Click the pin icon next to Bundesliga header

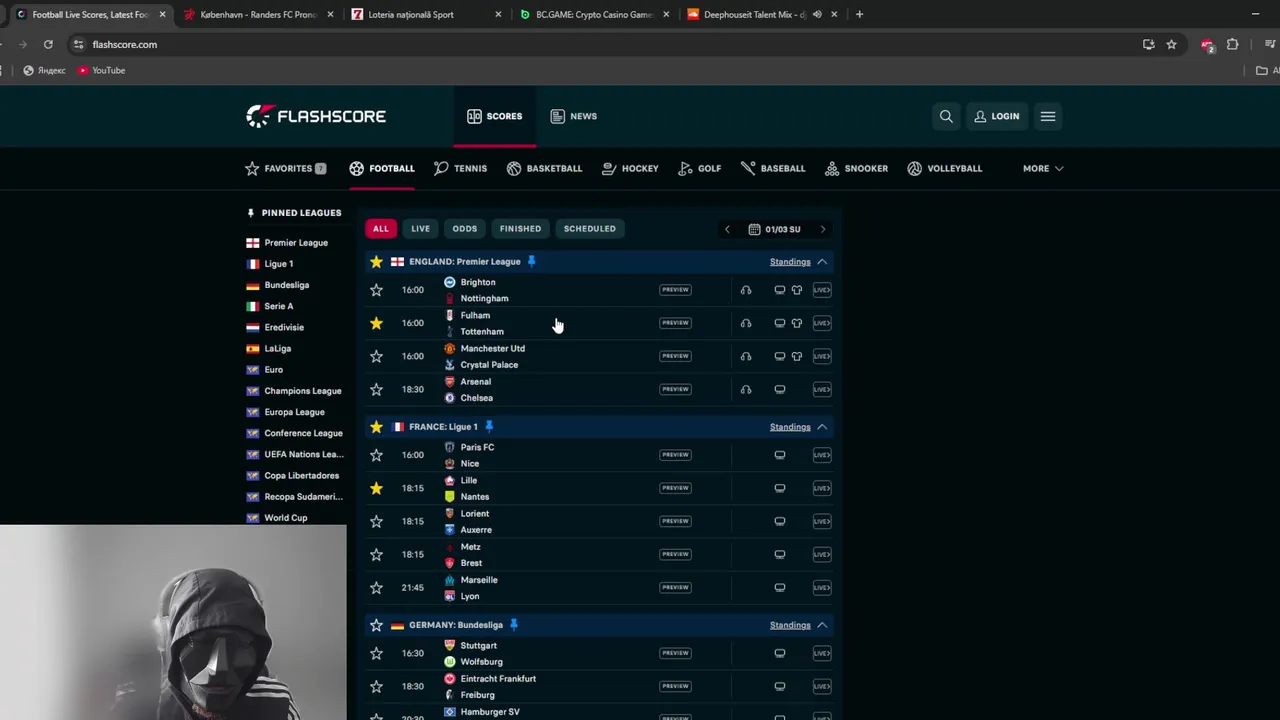[514, 624]
